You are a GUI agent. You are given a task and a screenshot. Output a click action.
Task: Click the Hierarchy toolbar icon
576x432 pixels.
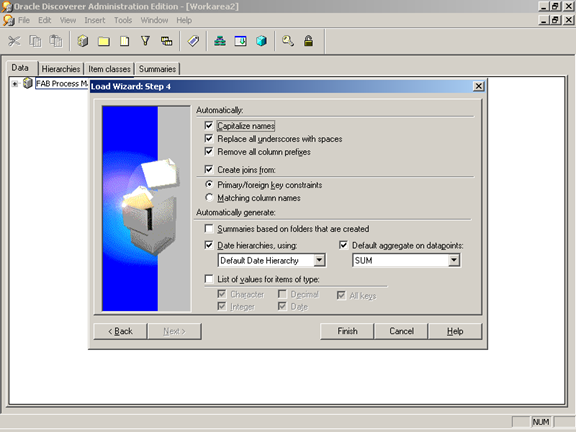[x=220, y=41]
